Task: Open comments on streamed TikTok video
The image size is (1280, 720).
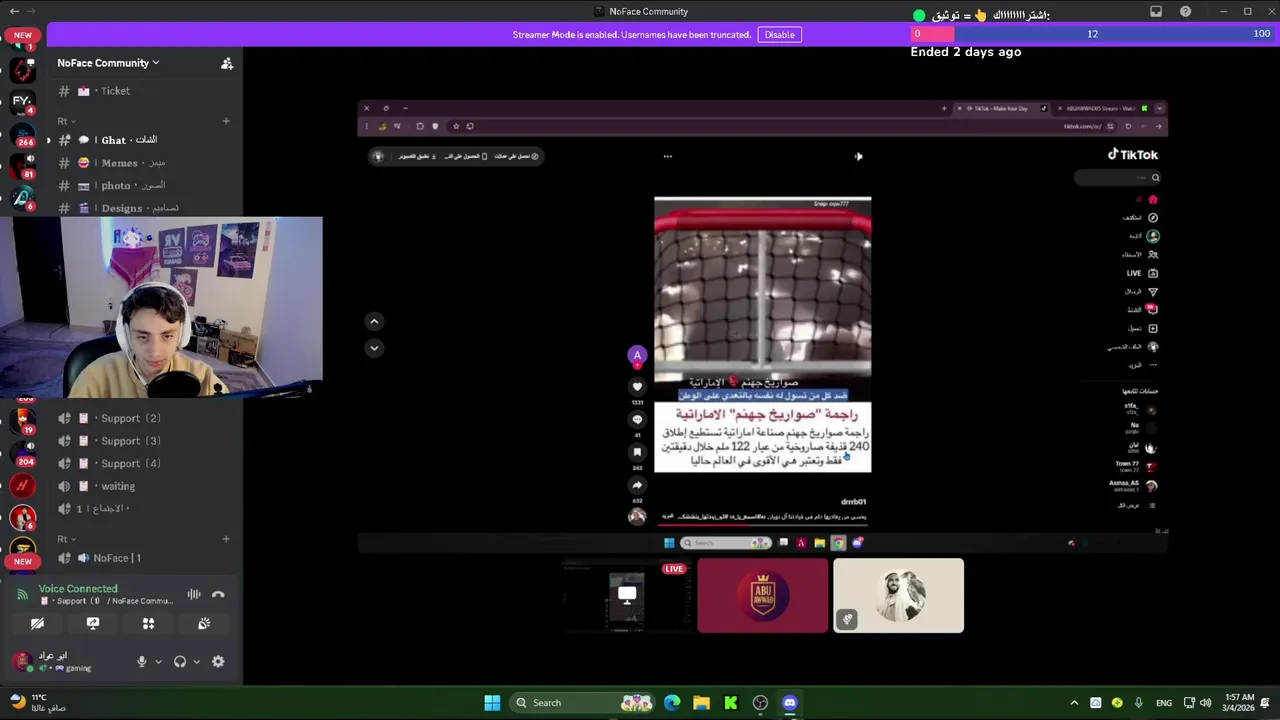Action: pos(637,420)
